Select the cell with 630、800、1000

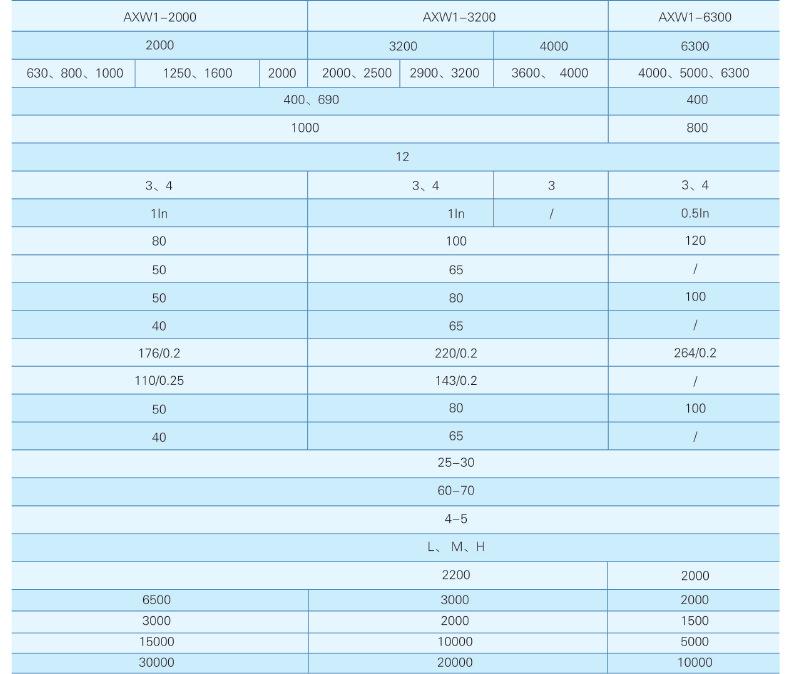[x=74, y=73]
